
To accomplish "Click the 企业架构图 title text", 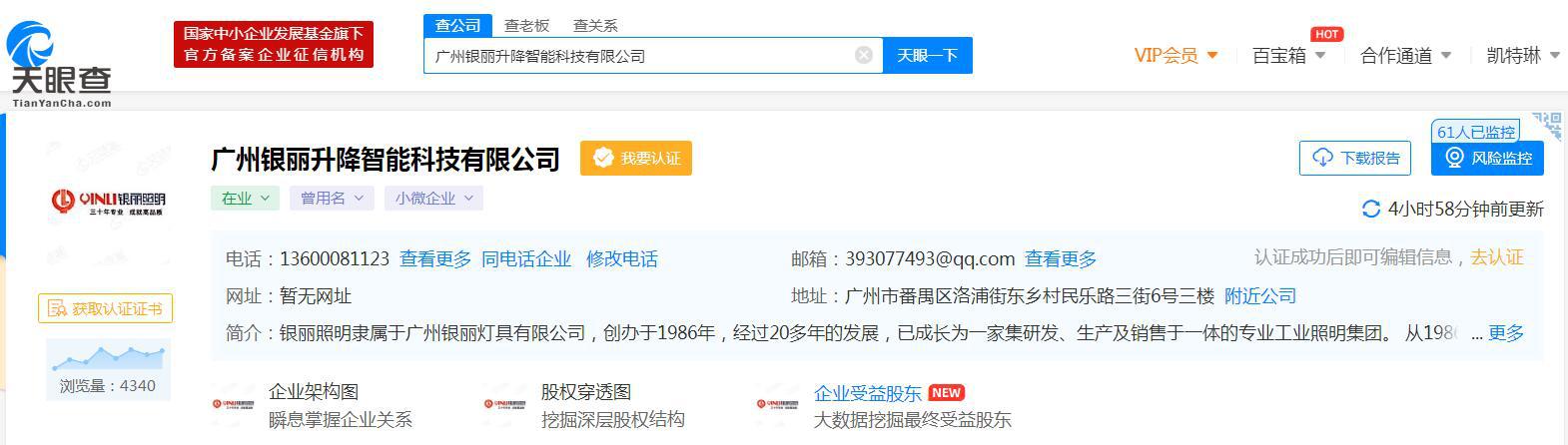I will point(314,393).
